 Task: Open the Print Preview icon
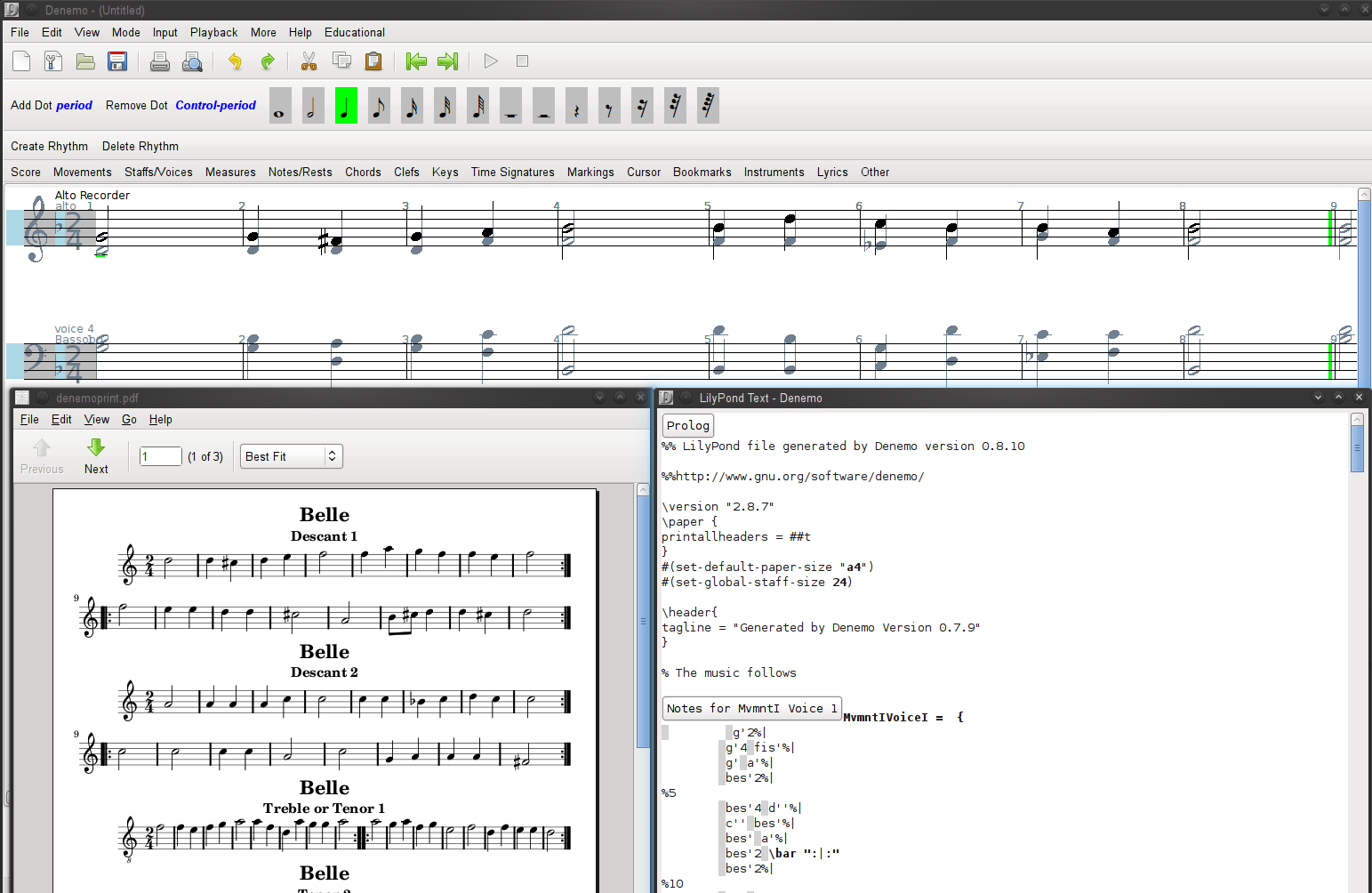(x=192, y=61)
